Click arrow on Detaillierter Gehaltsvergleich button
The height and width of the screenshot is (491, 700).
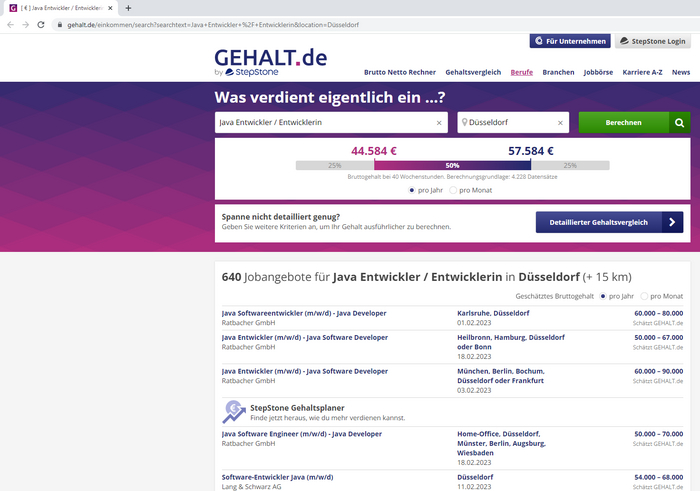[x=672, y=222]
